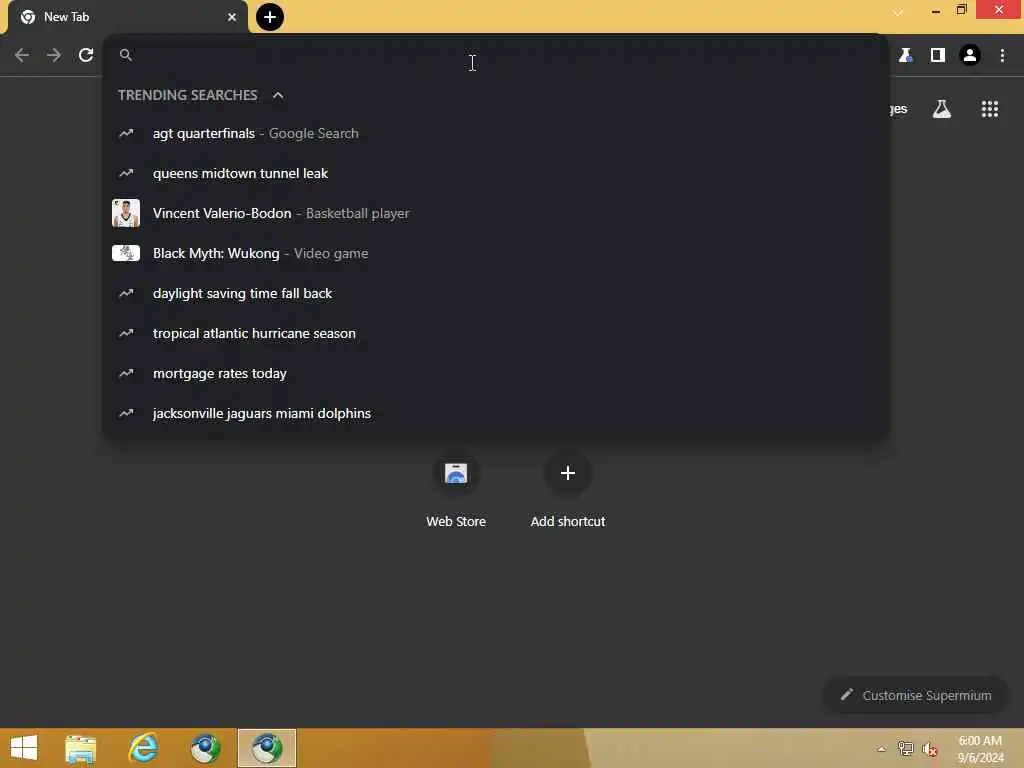Screen dimensions: 1024x768
Task: Click the address bar search field
Action: click(x=496, y=55)
